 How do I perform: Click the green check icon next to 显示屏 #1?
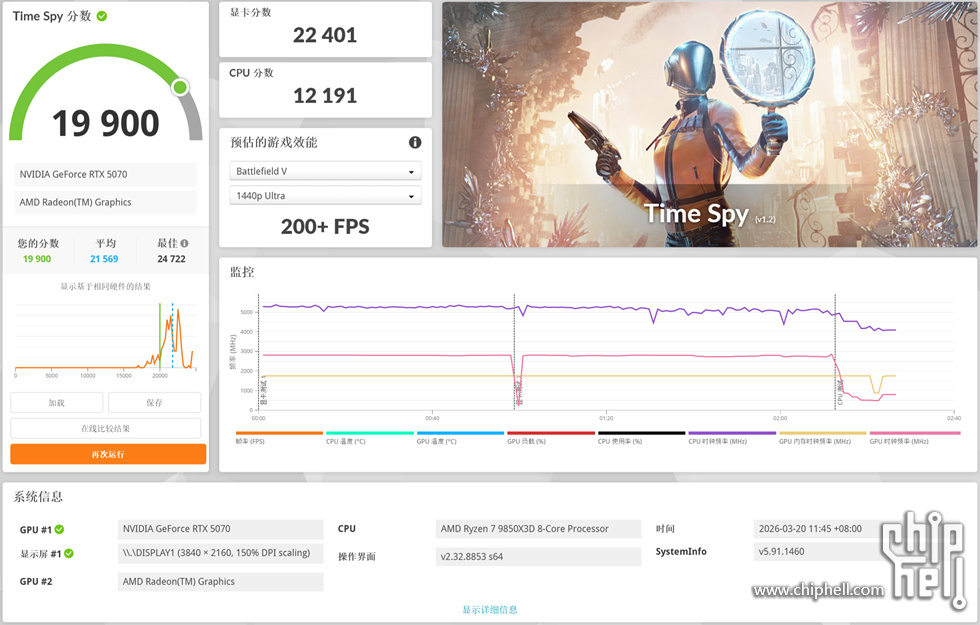[70, 553]
